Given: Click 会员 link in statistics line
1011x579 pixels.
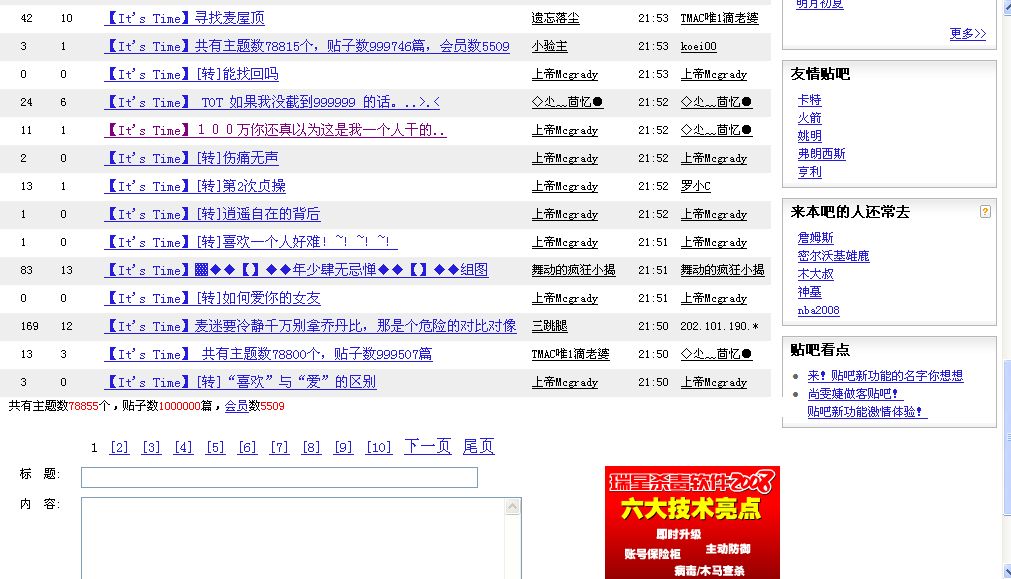Looking at the screenshot, I should point(236,406).
